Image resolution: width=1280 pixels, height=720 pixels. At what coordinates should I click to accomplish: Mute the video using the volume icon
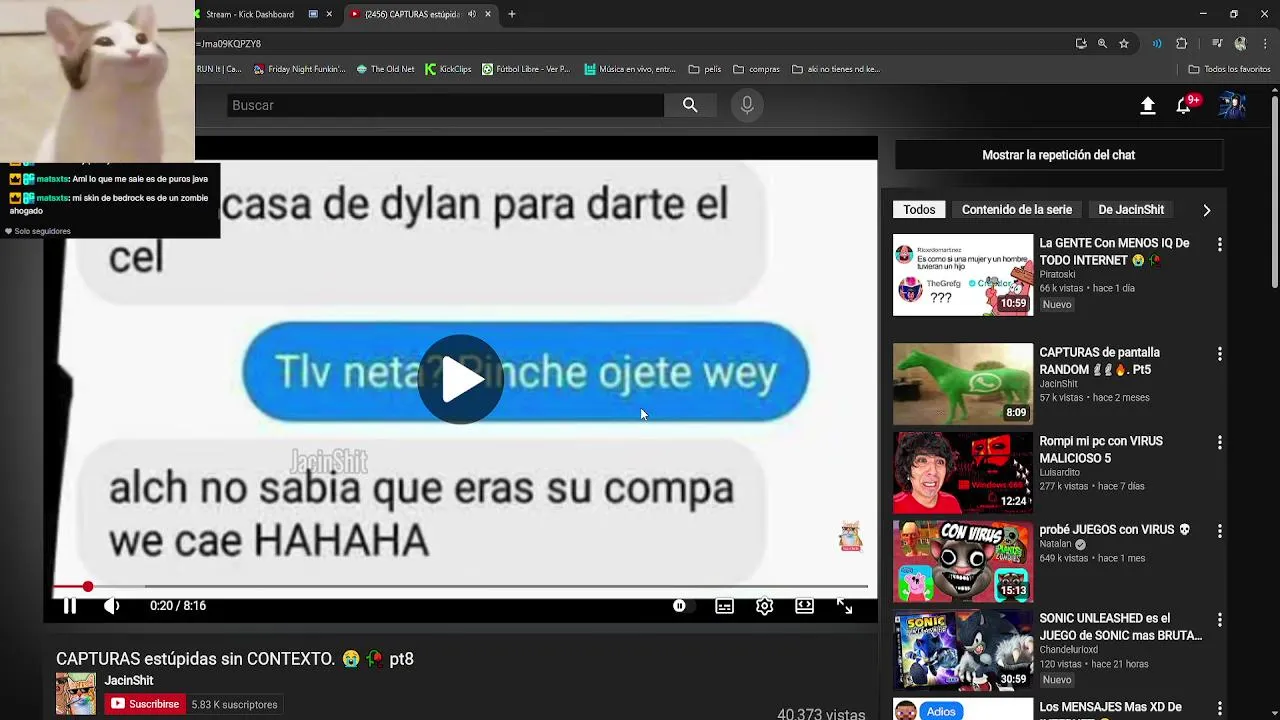tap(112, 605)
